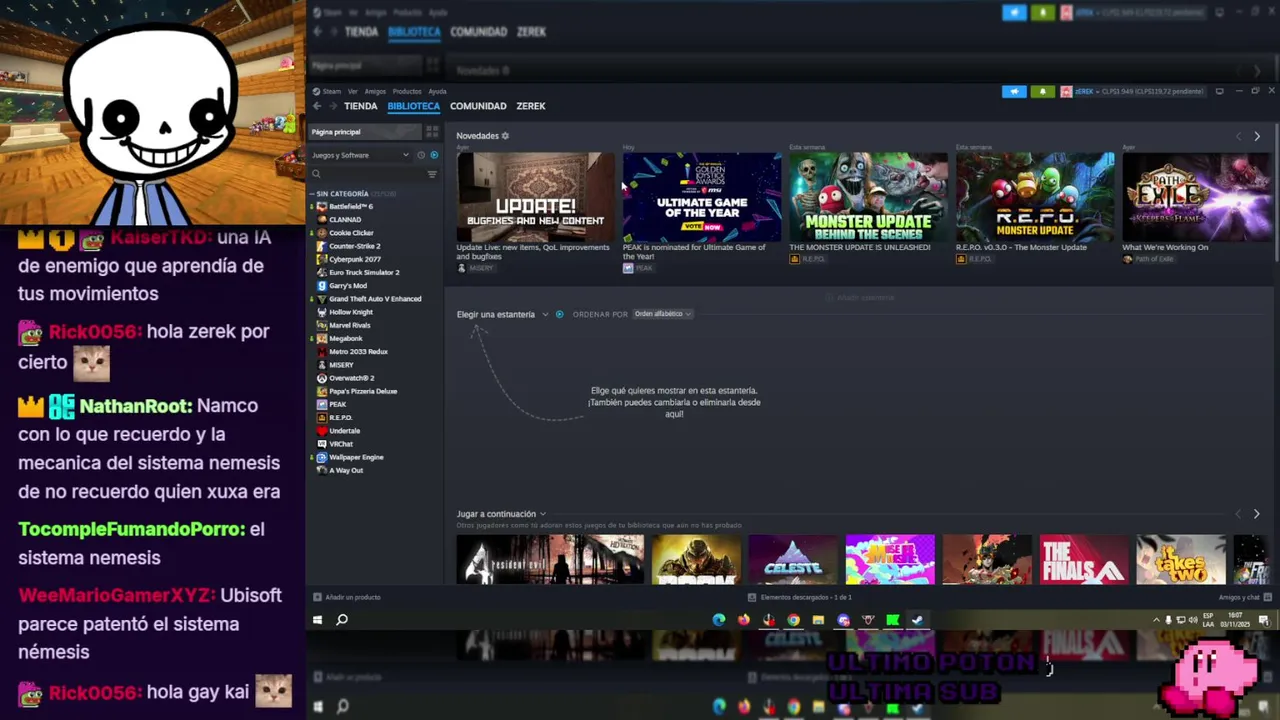1280x720 pixels.
Task: Toggle ready-to-play filter beside Elegir una estantería
Action: tap(559, 314)
